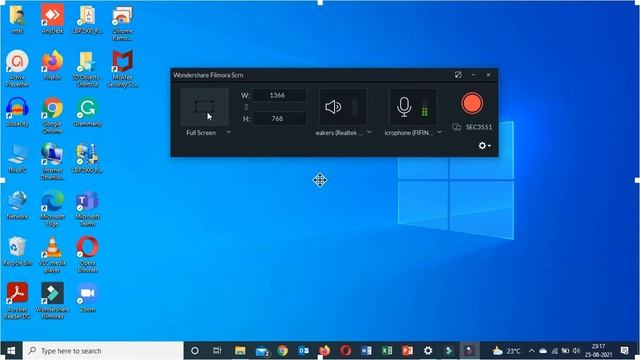Select the Microsoft Edge desktop icon
Viewport: 640px width, 360px height.
pos(52,208)
